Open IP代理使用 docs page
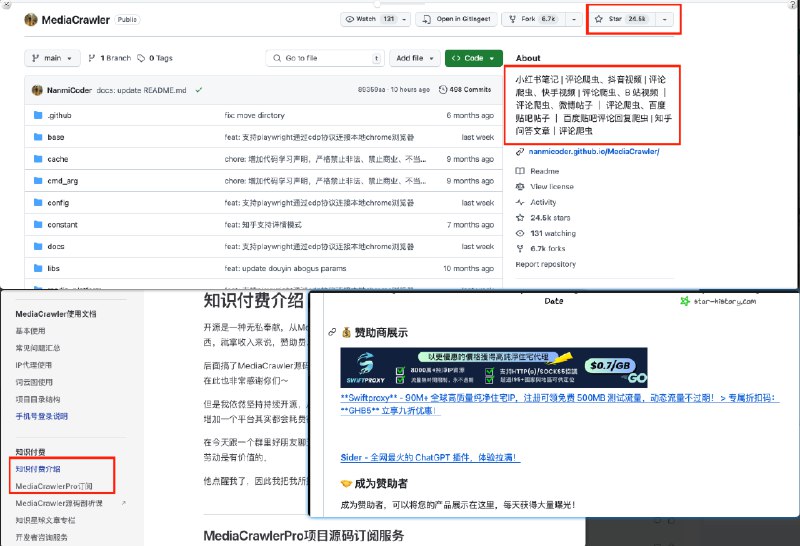The width and height of the screenshot is (800, 546). [x=33, y=365]
